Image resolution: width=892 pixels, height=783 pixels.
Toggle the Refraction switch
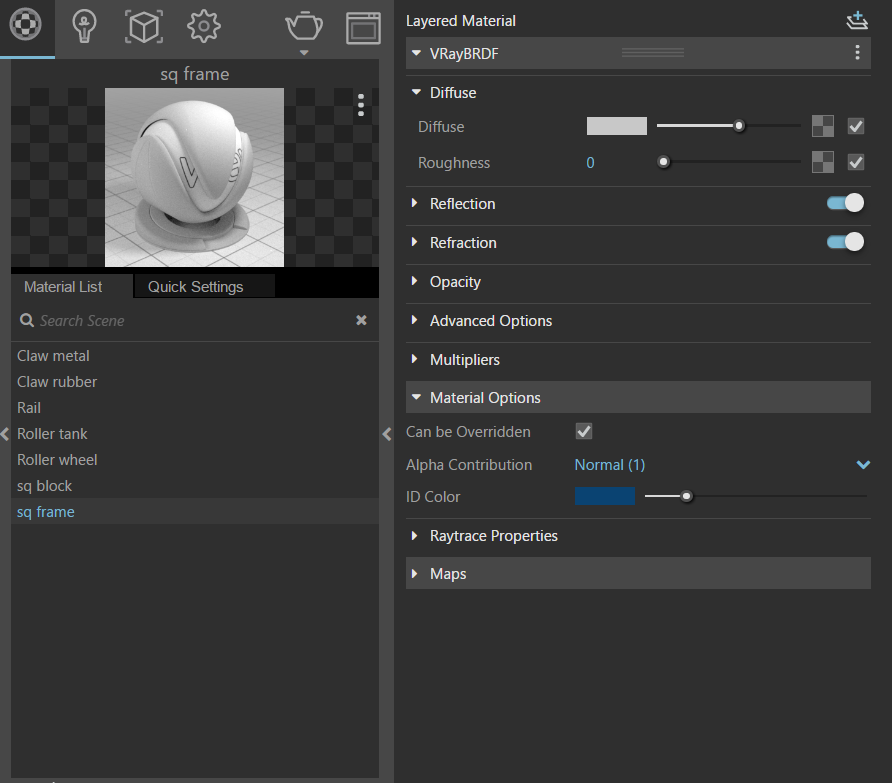pyautogui.click(x=845, y=242)
